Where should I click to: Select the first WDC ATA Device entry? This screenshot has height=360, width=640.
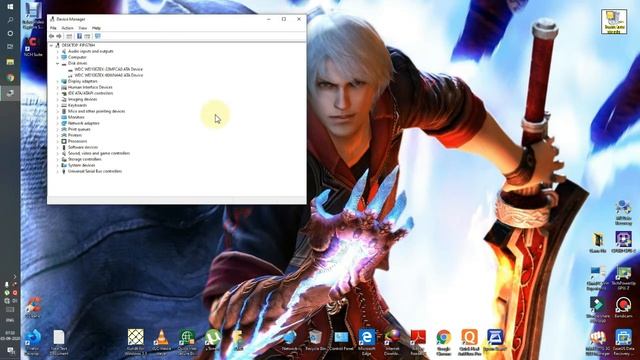click(109, 69)
